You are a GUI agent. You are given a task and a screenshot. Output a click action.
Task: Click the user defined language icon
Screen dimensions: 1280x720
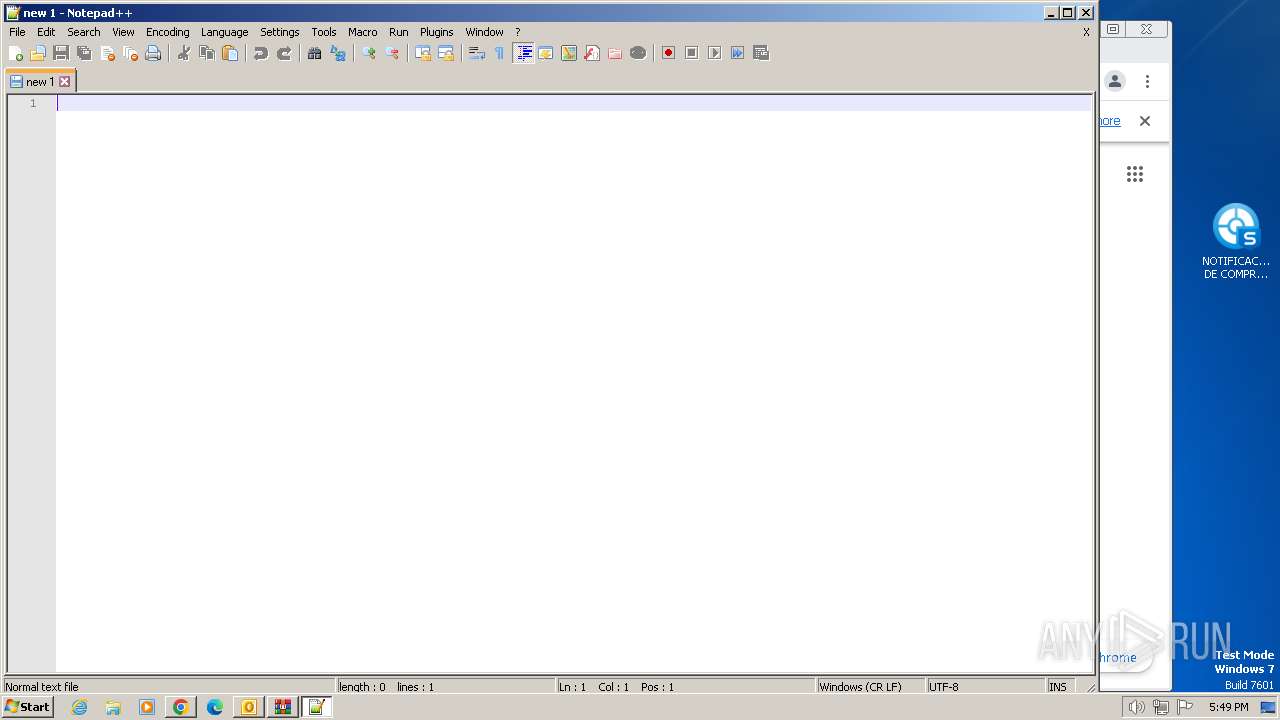pyautogui.click(x=546, y=53)
